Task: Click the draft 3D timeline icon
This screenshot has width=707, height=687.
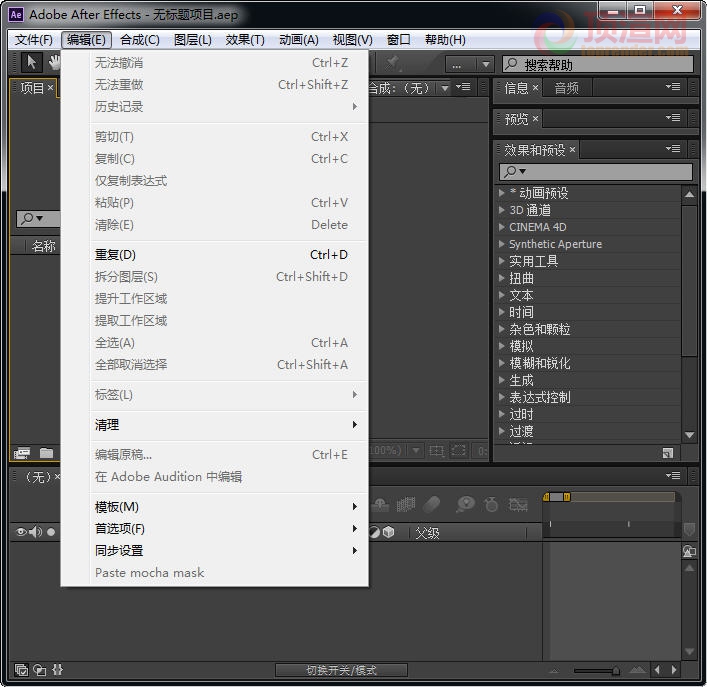Action: click(380, 504)
